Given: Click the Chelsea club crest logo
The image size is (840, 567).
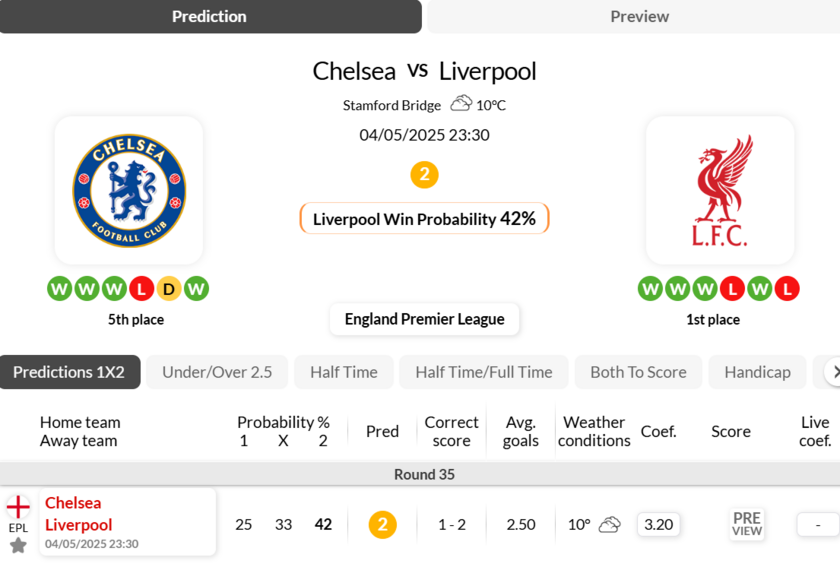Looking at the screenshot, I should (x=129, y=191).
